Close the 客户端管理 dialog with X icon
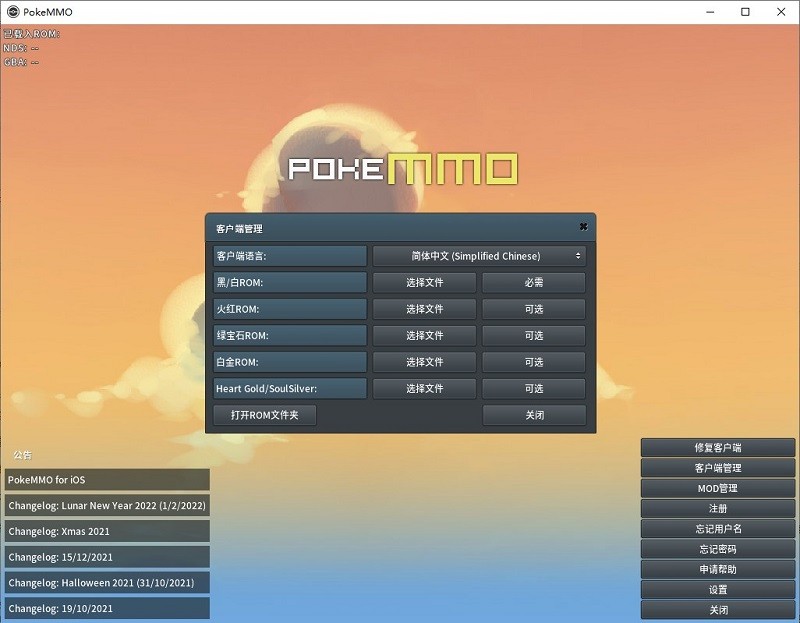800x623 pixels. [583, 227]
